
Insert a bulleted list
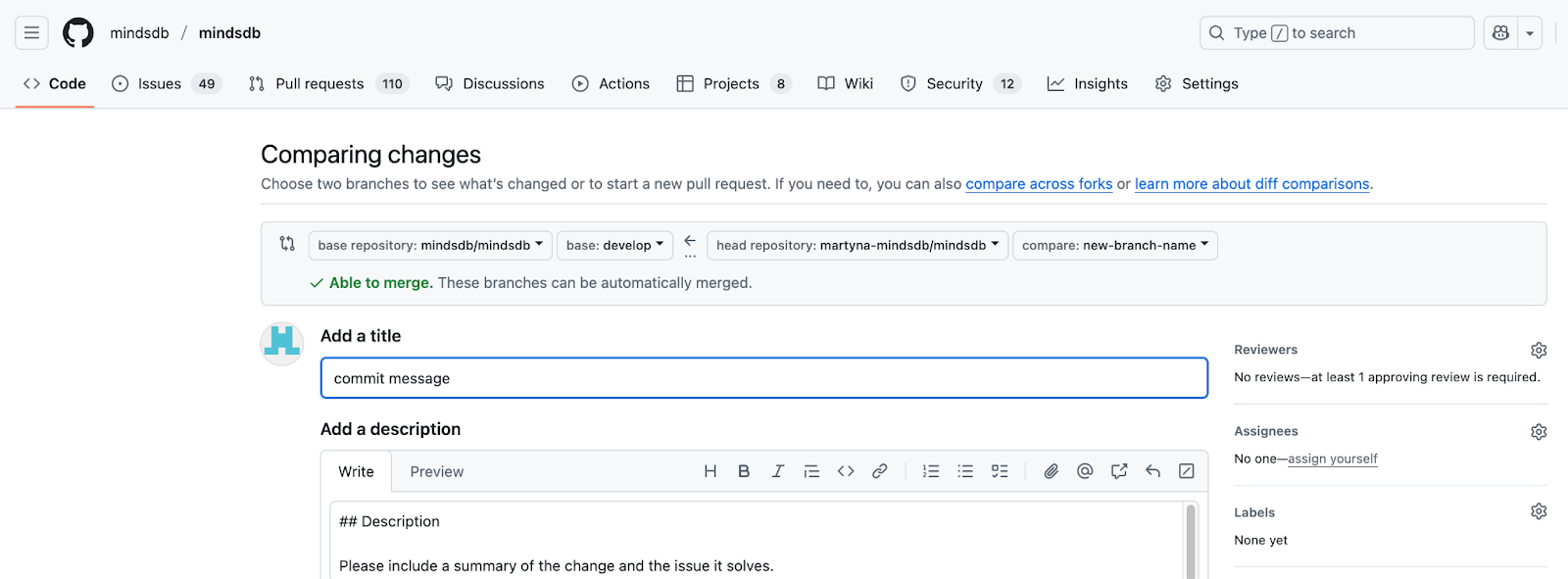[x=965, y=471]
